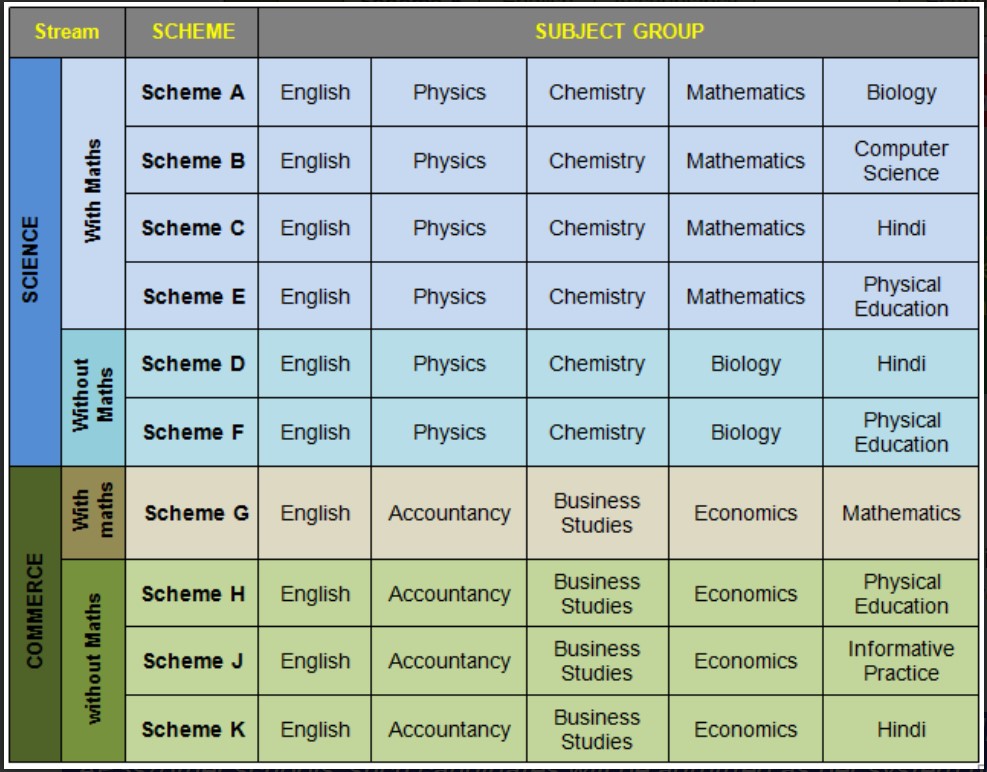Select Business Studies in Scheme K row
Viewport: 987px width, 772px height.
(596, 729)
